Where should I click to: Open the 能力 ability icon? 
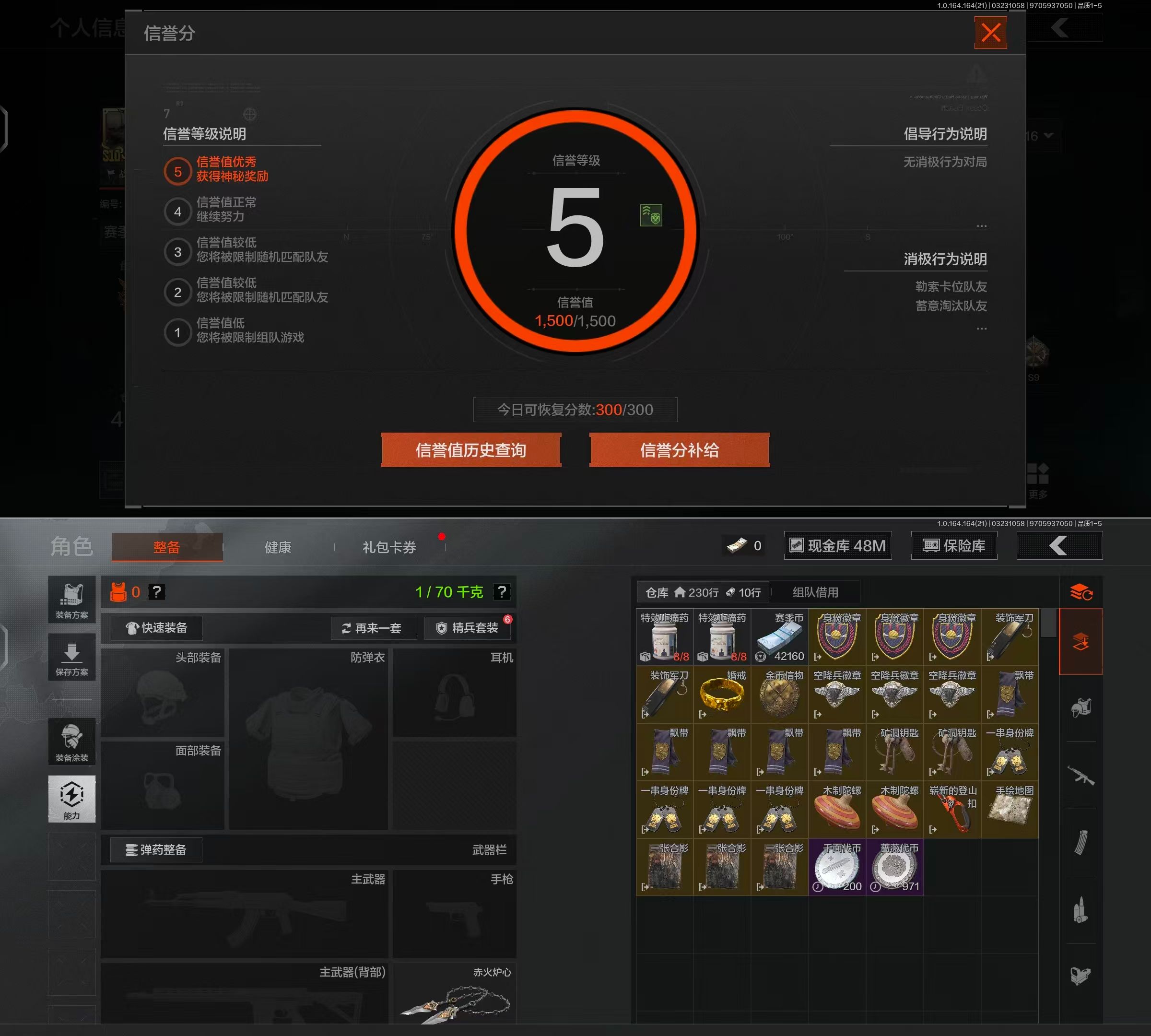72,799
